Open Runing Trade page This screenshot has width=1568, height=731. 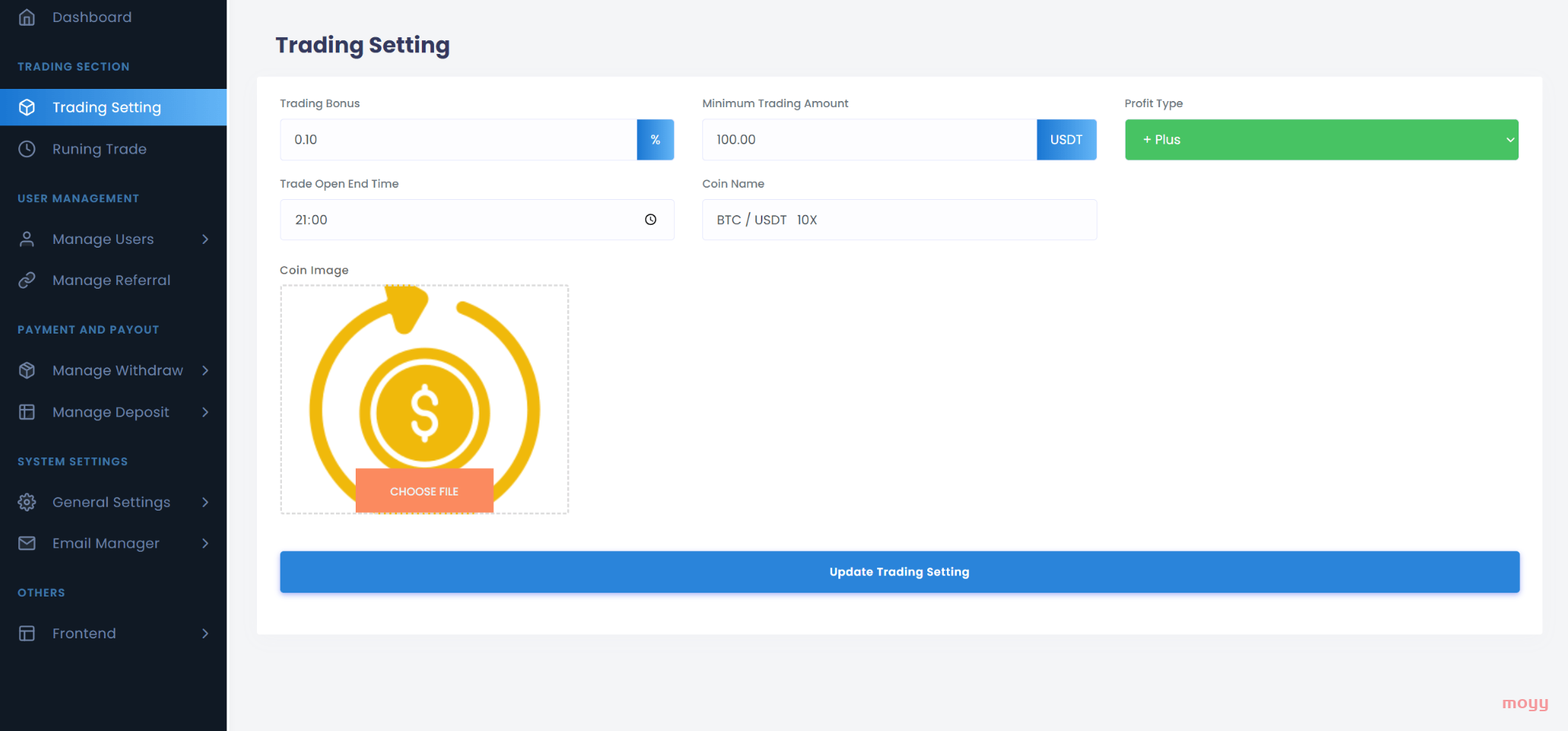point(100,149)
